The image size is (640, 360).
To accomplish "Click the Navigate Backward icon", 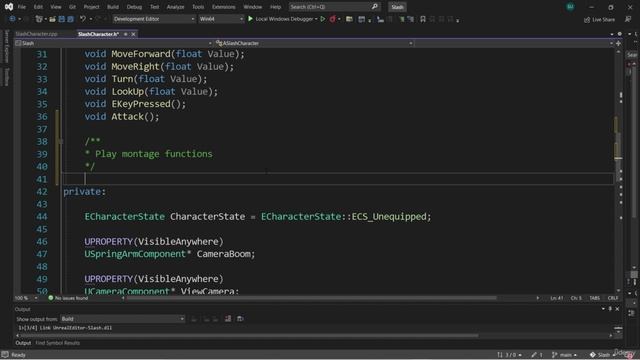I will click(12, 19).
